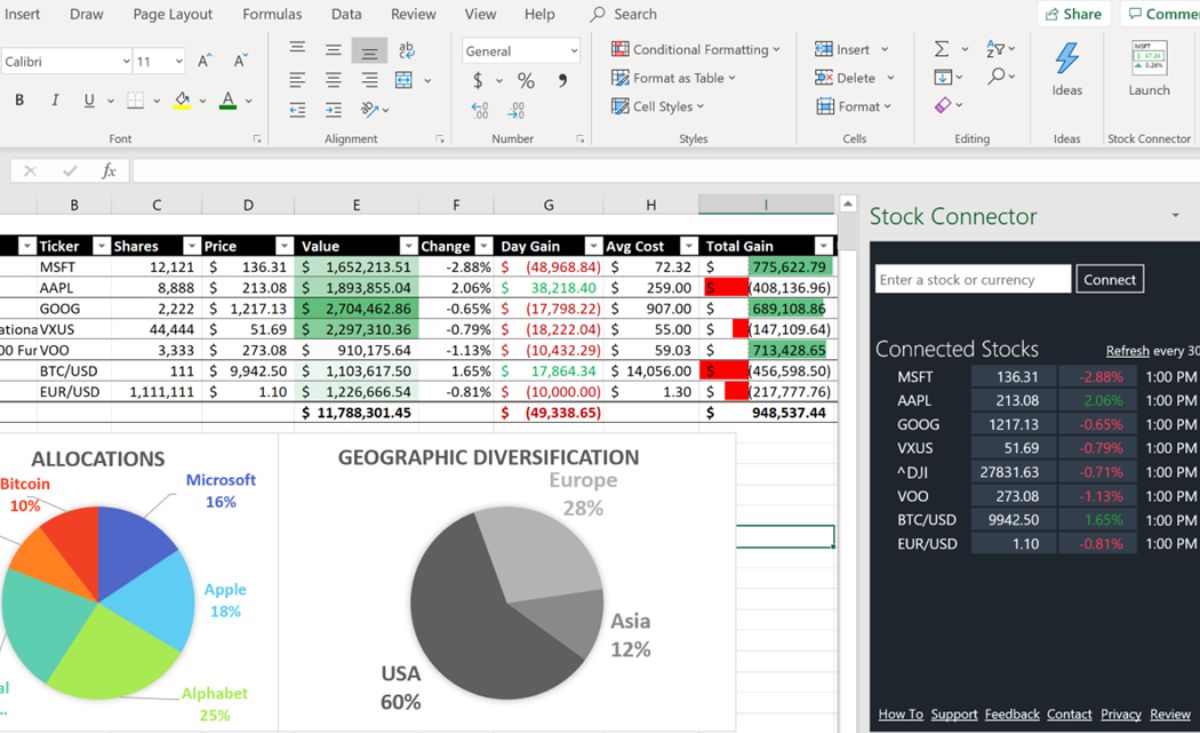Viewport: 1200px width, 733px height.
Task: Click the Share button
Action: pos(1074,14)
